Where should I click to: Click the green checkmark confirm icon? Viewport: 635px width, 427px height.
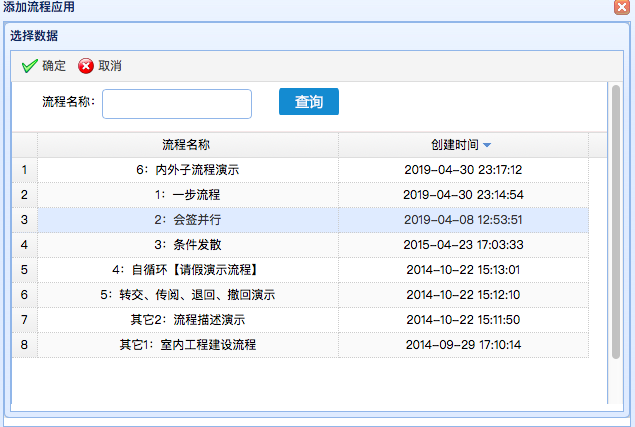coord(30,66)
